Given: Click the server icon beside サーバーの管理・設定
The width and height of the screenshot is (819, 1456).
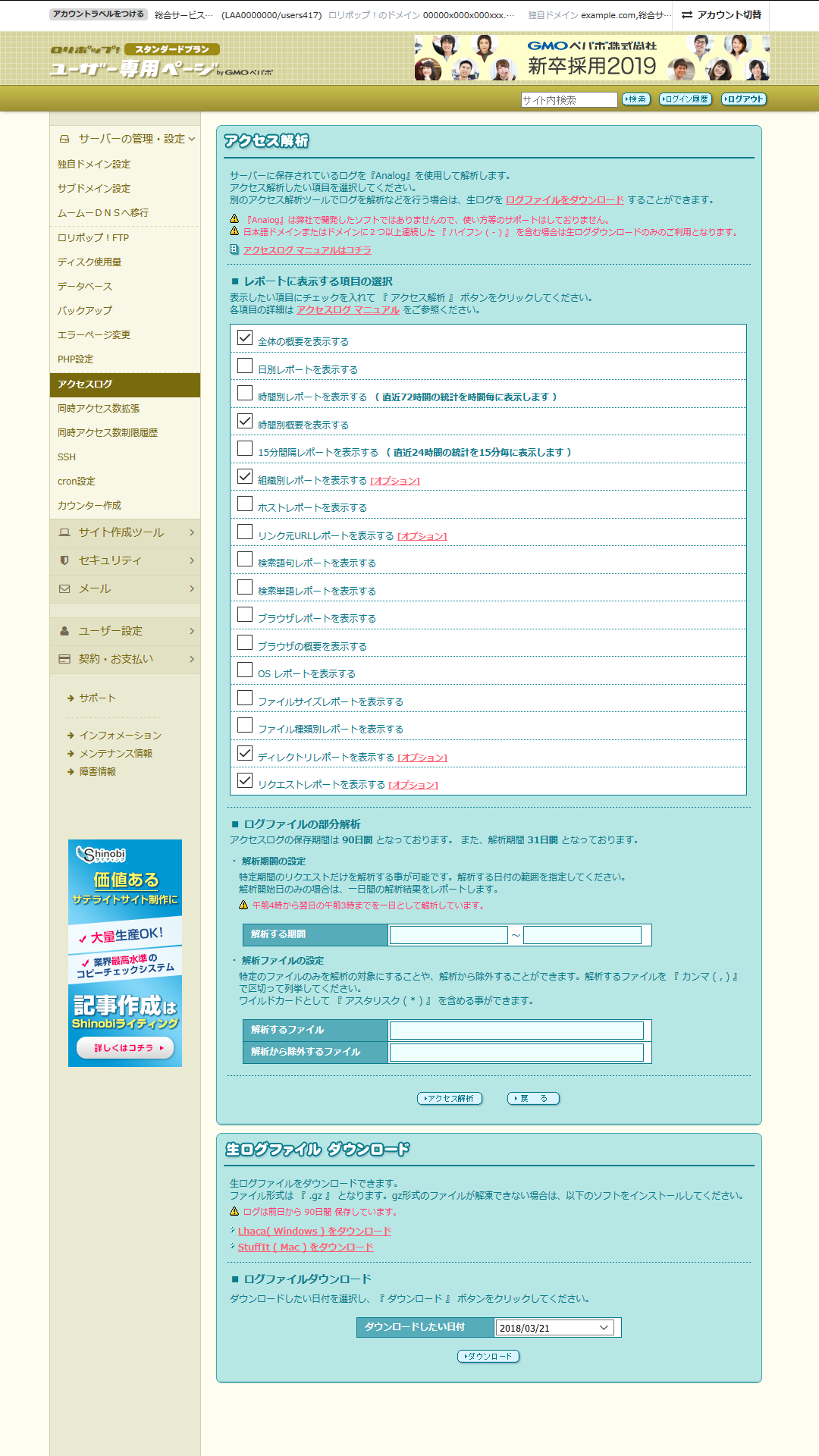Looking at the screenshot, I should coord(64,139).
